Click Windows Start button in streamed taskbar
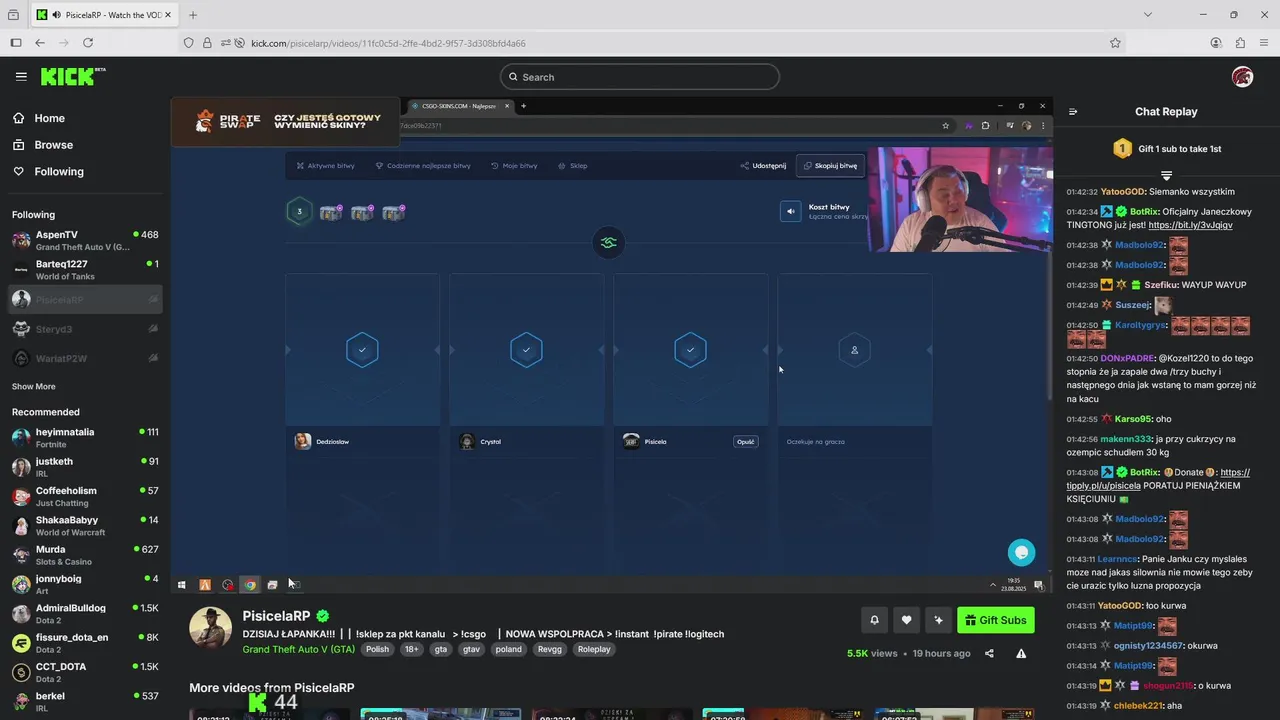This screenshot has height=720, width=1280. tap(181, 585)
